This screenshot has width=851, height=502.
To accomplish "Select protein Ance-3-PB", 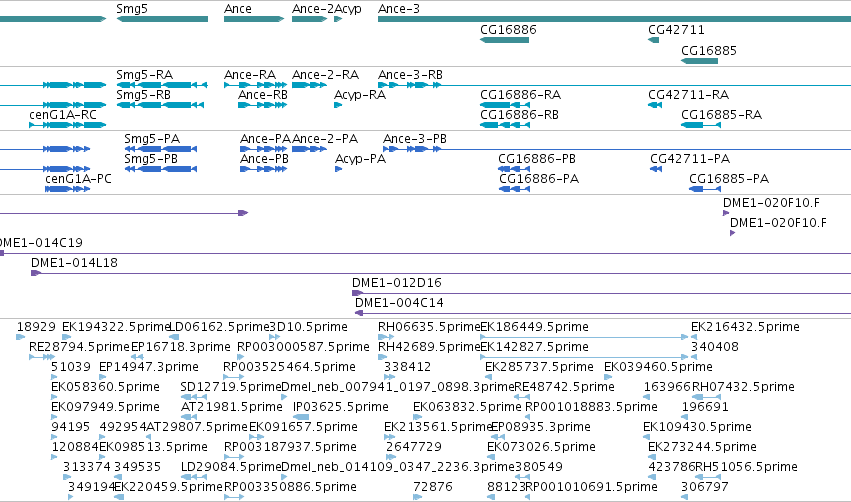I will pos(415,138).
